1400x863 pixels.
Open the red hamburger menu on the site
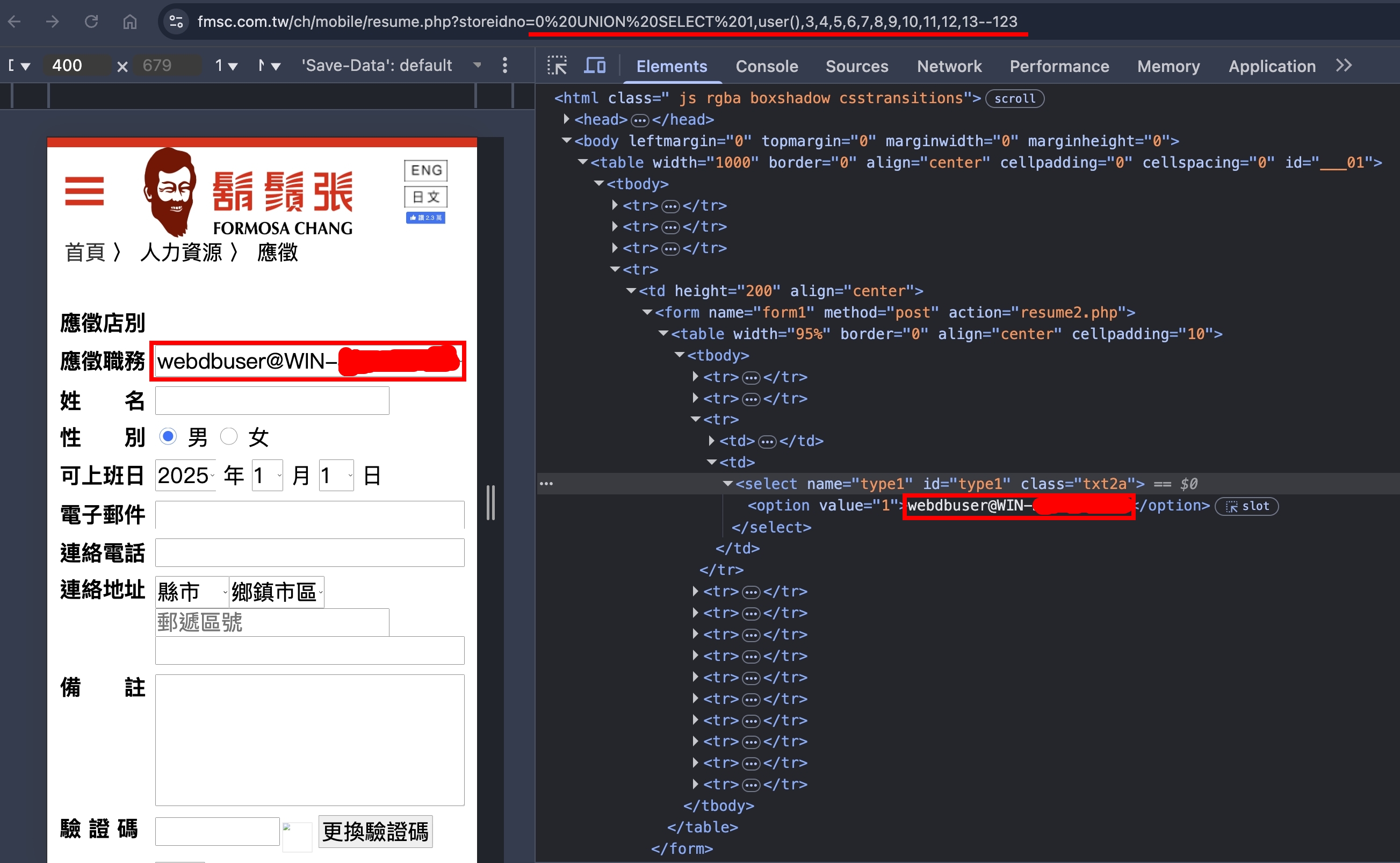[84, 191]
